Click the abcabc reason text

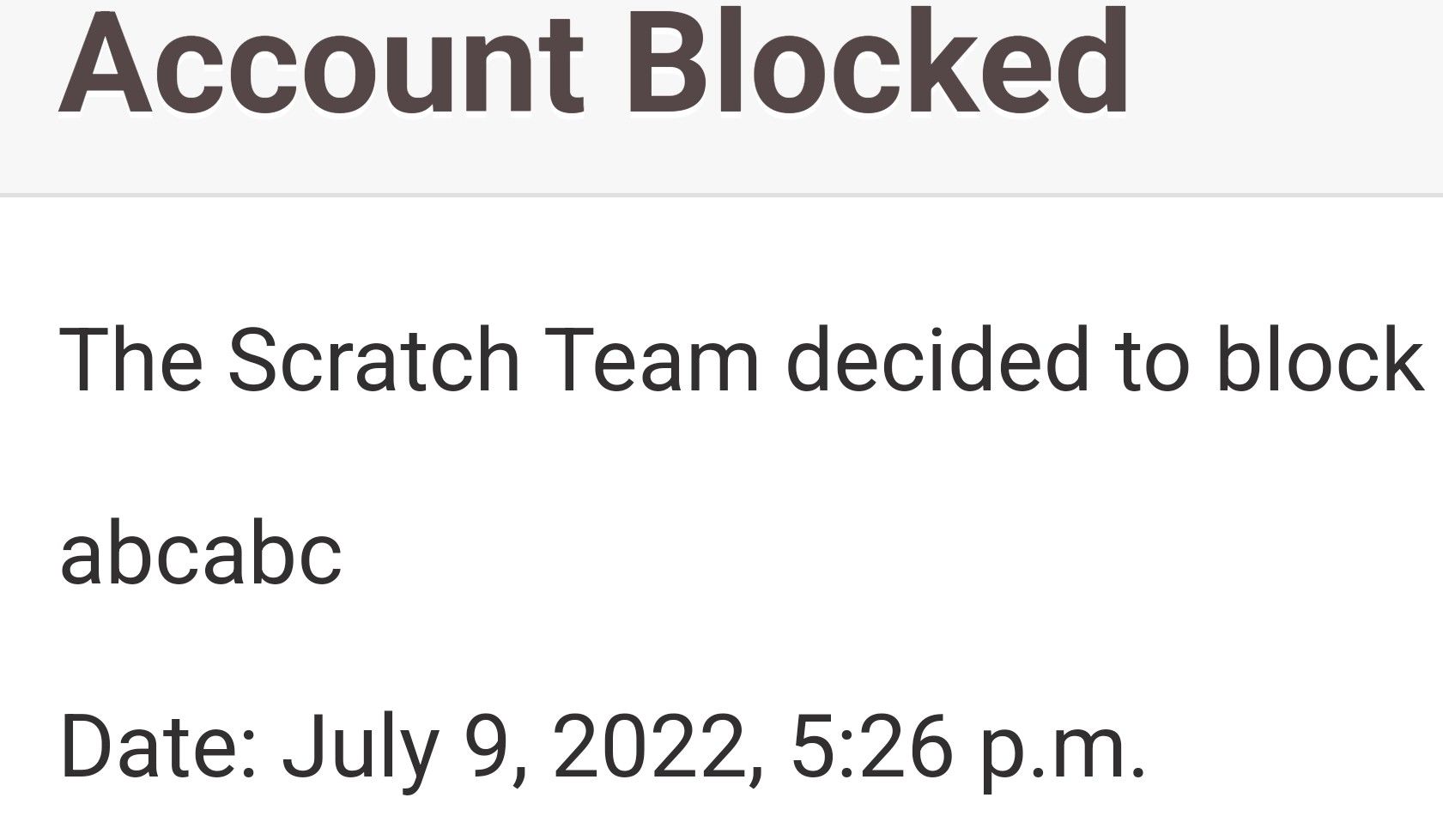pyautogui.click(x=201, y=553)
